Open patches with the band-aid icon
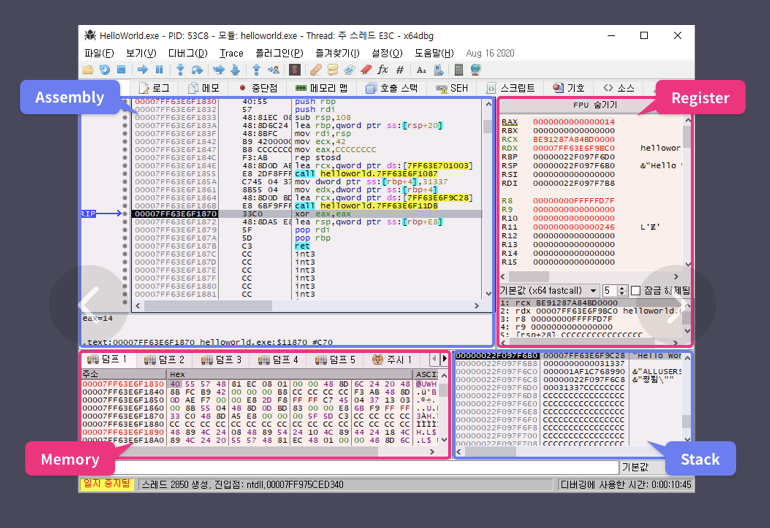The image size is (770, 528). pos(315,70)
